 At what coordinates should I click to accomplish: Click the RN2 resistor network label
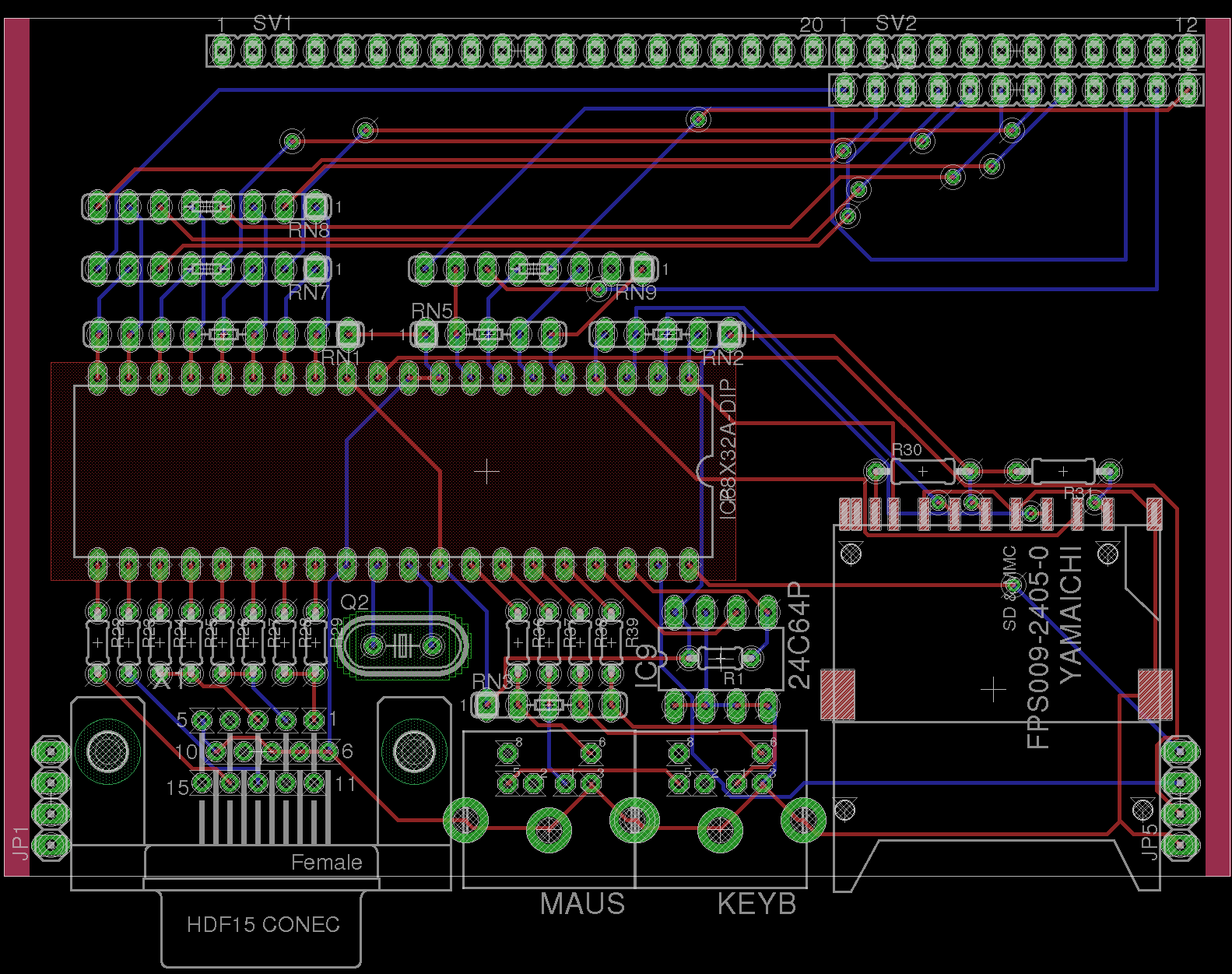[722, 358]
